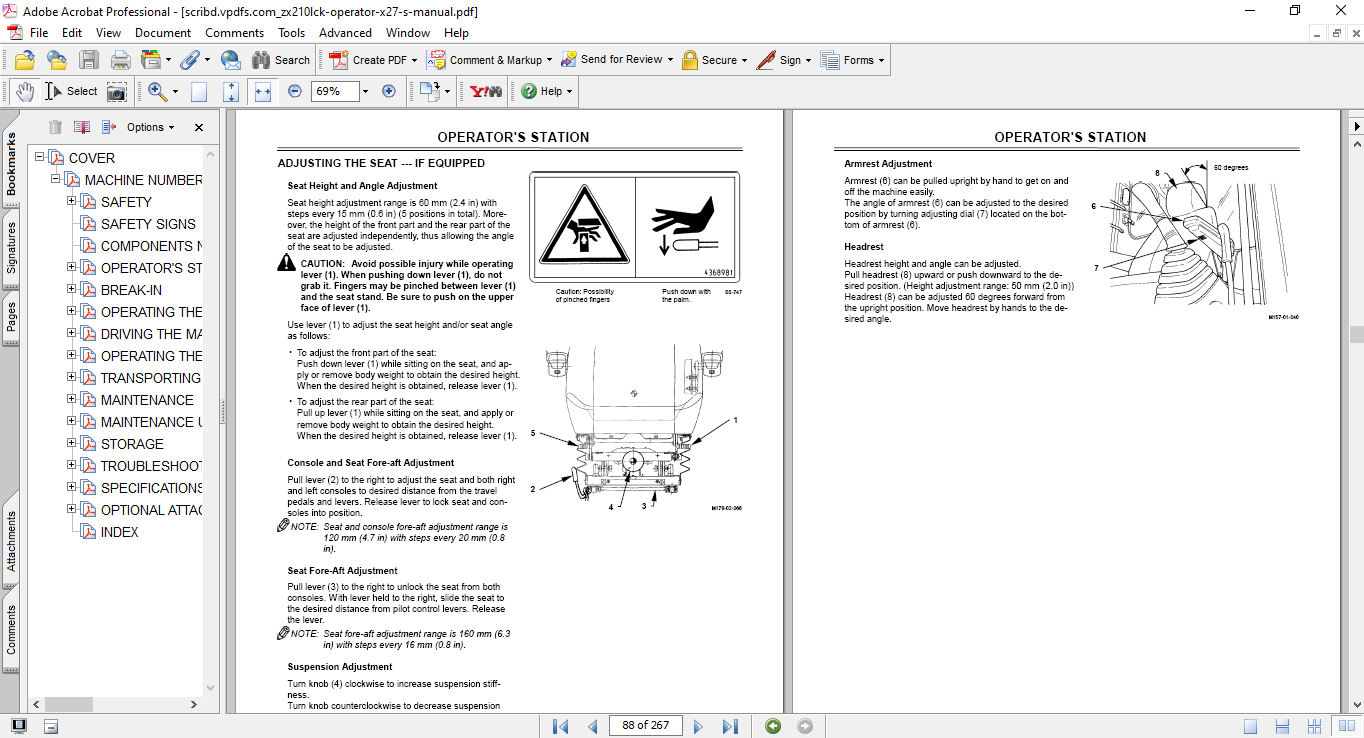The image size is (1364, 738).
Task: Click the page number field showing 88 of 267
Action: (x=645, y=725)
